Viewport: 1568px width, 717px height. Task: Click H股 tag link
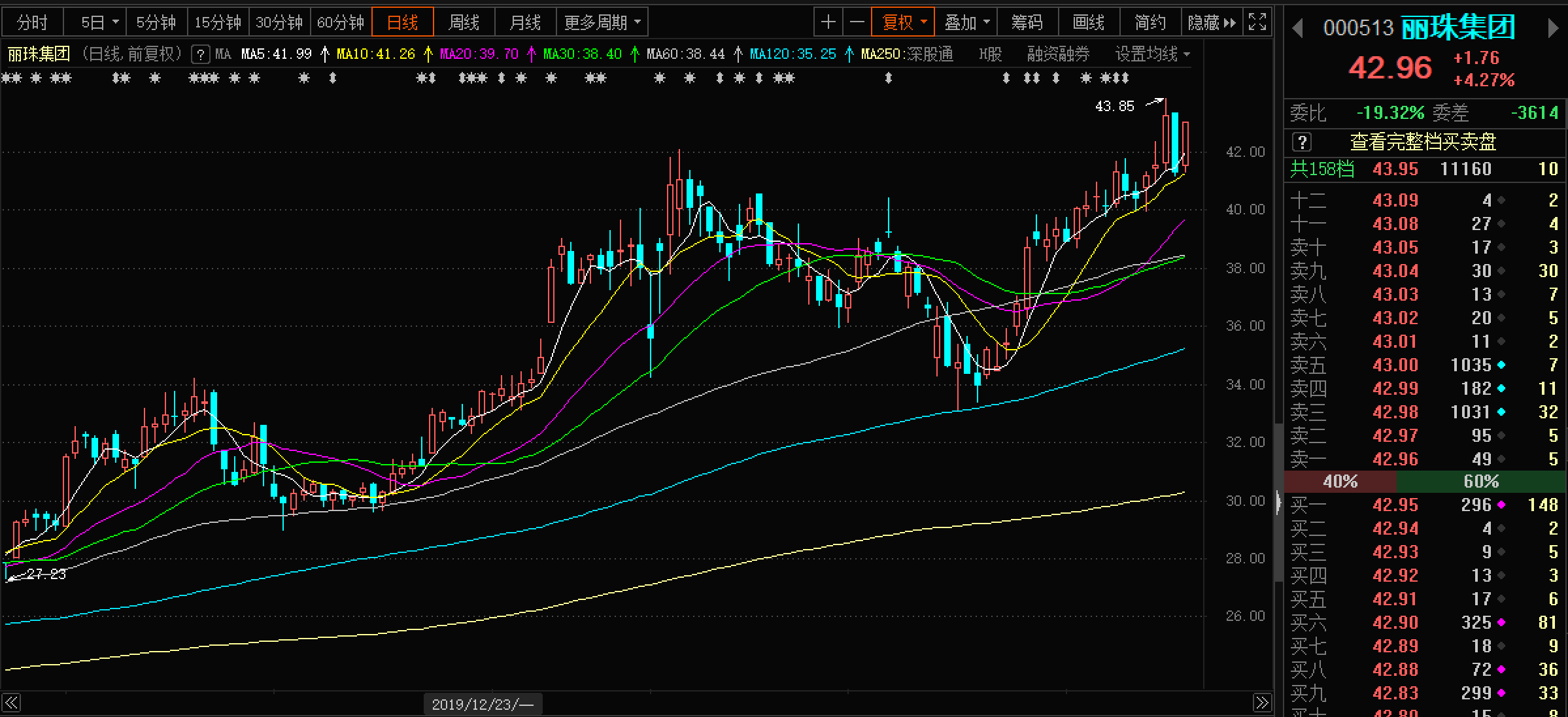pos(990,54)
